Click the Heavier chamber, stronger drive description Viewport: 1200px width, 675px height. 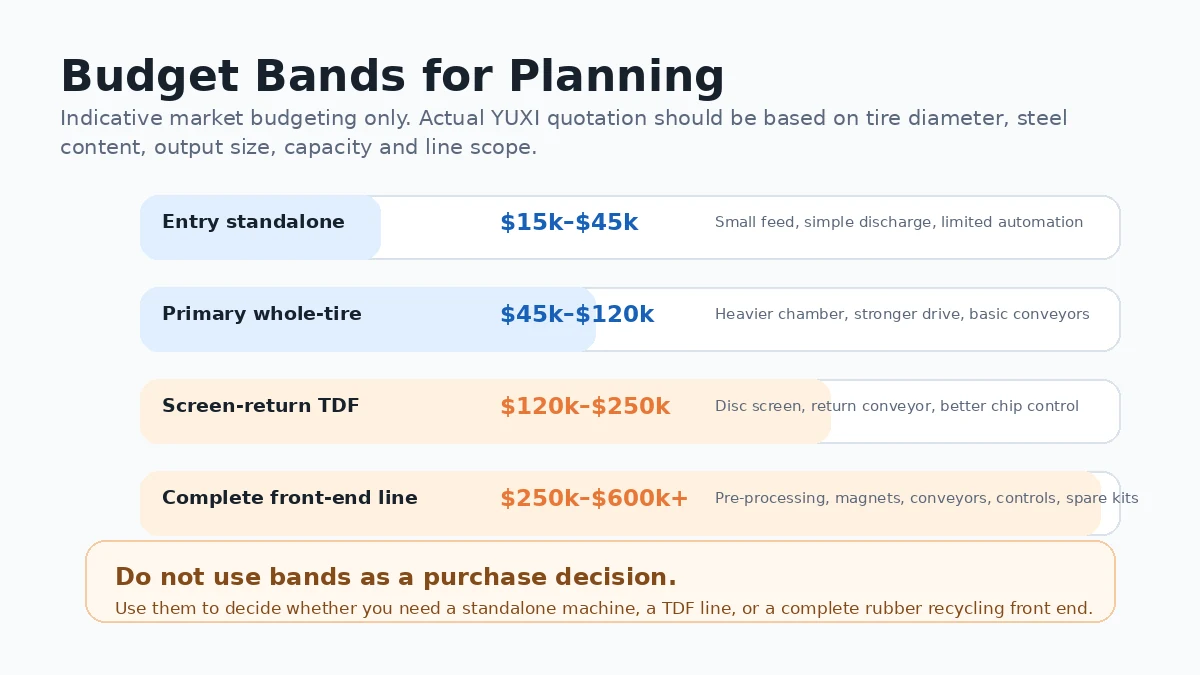[902, 314]
